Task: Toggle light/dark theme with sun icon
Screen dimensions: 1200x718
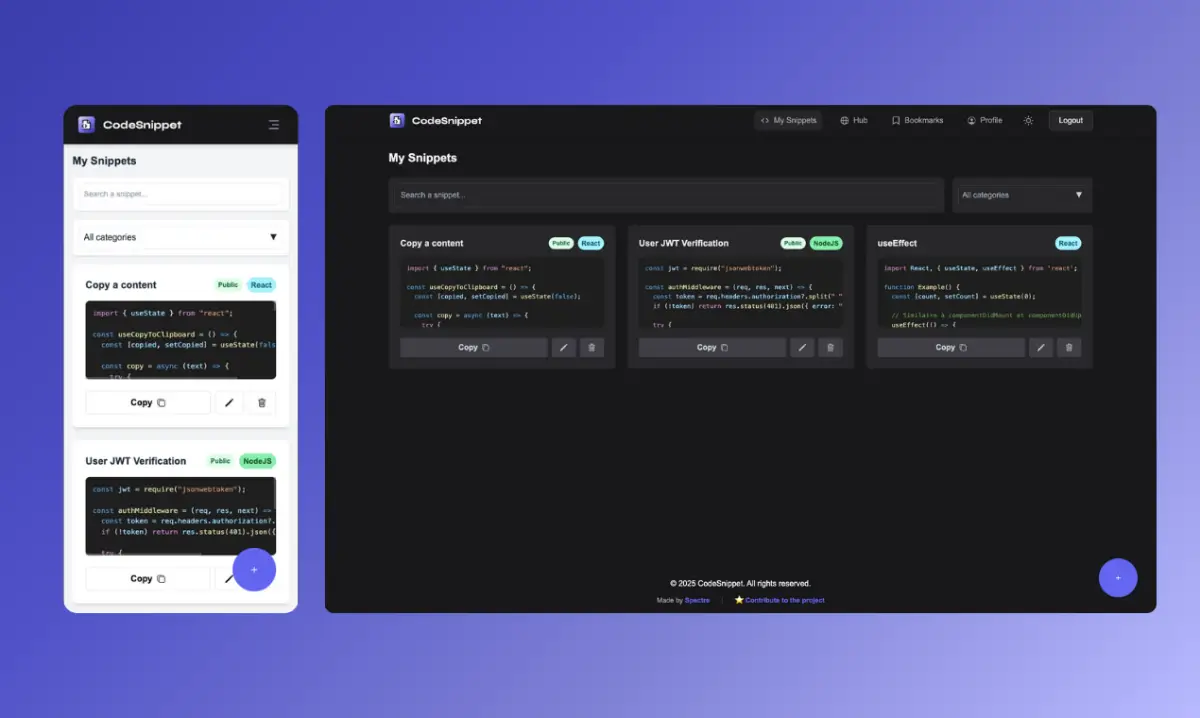Action: click(x=1028, y=121)
